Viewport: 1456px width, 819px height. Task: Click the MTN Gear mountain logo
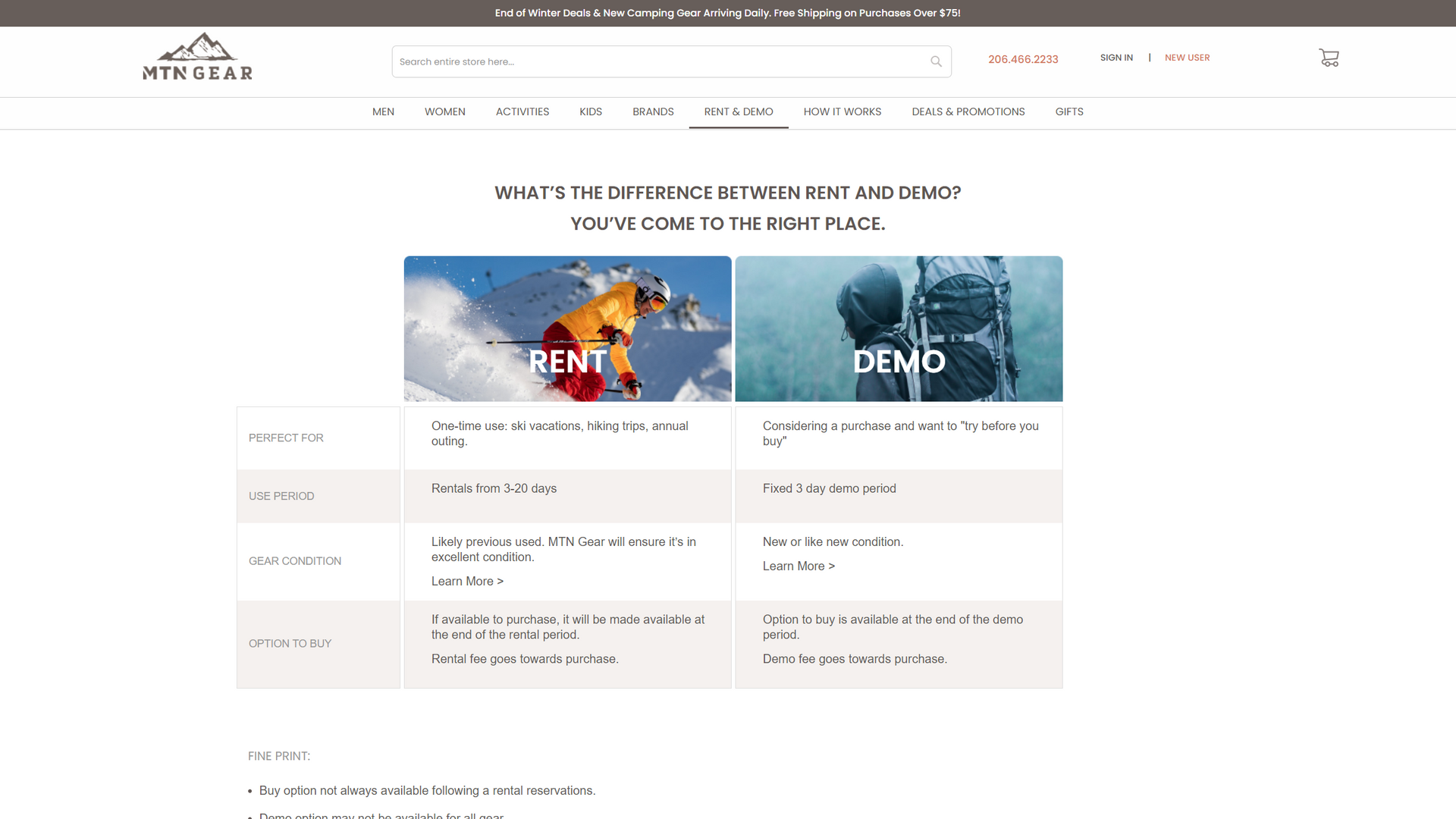(x=197, y=57)
